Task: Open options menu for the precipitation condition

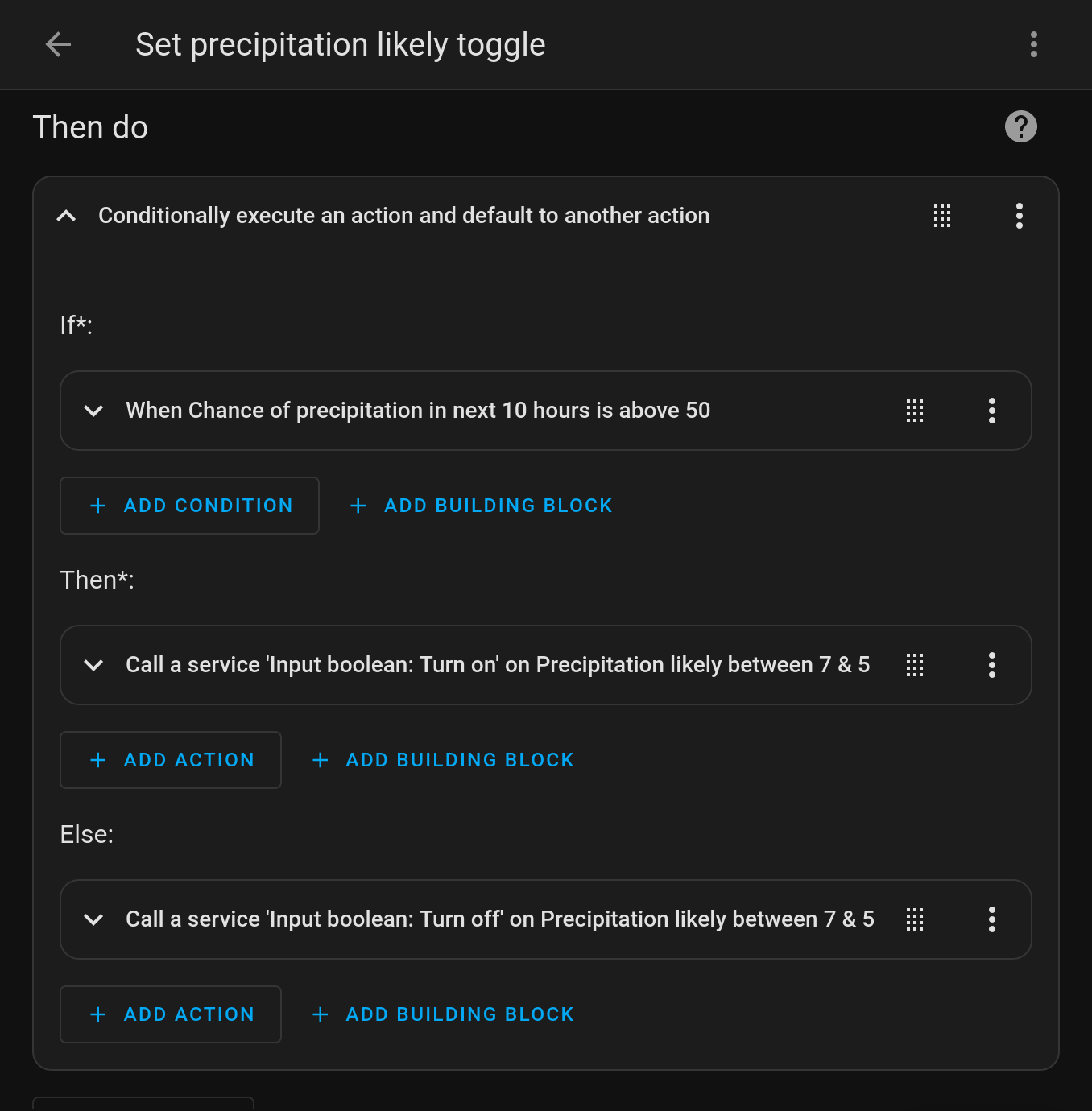Action: point(992,411)
